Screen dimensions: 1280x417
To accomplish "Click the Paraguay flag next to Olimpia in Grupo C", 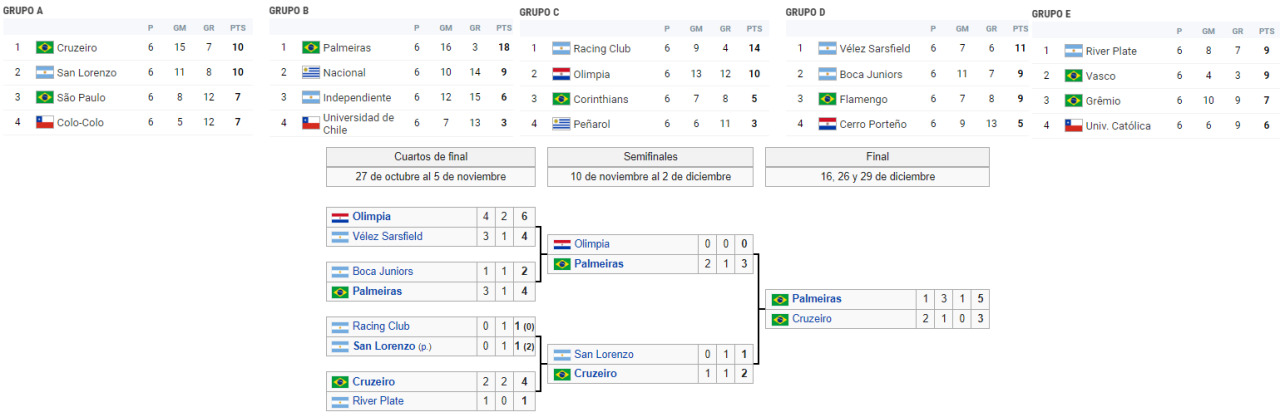I will [561, 74].
